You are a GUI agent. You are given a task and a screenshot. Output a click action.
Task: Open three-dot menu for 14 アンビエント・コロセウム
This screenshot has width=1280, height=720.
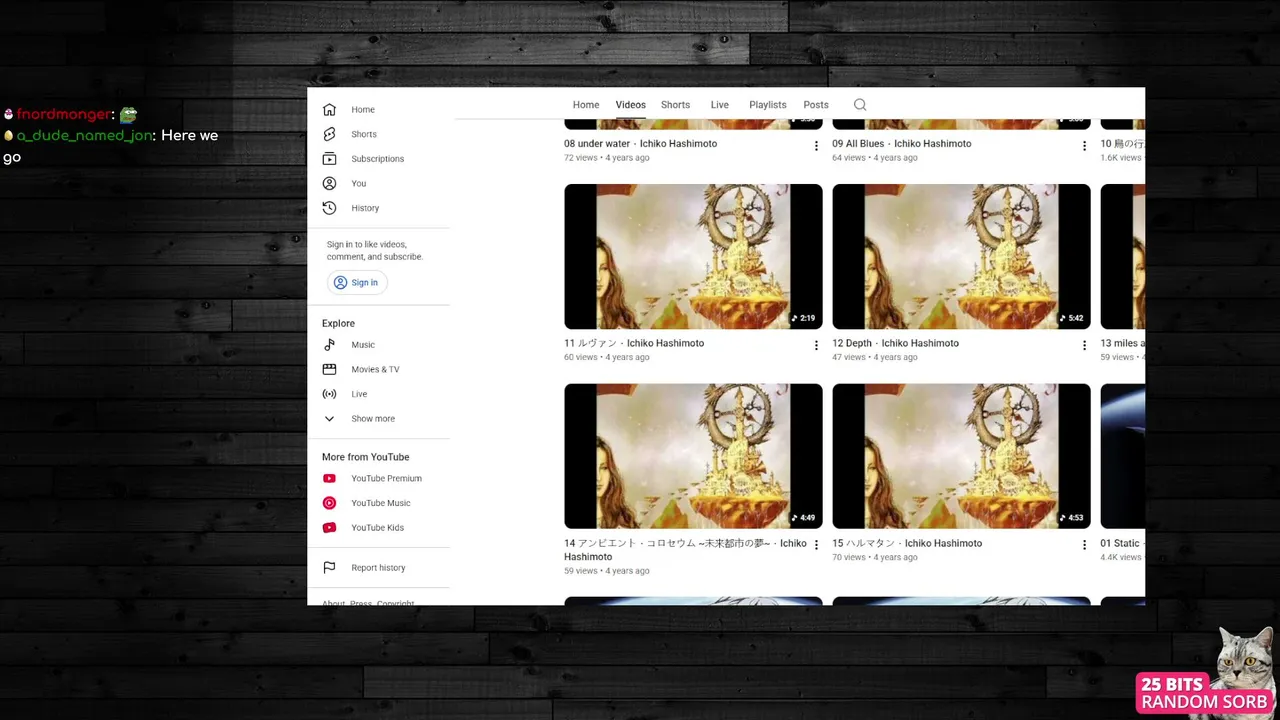pyautogui.click(x=816, y=545)
